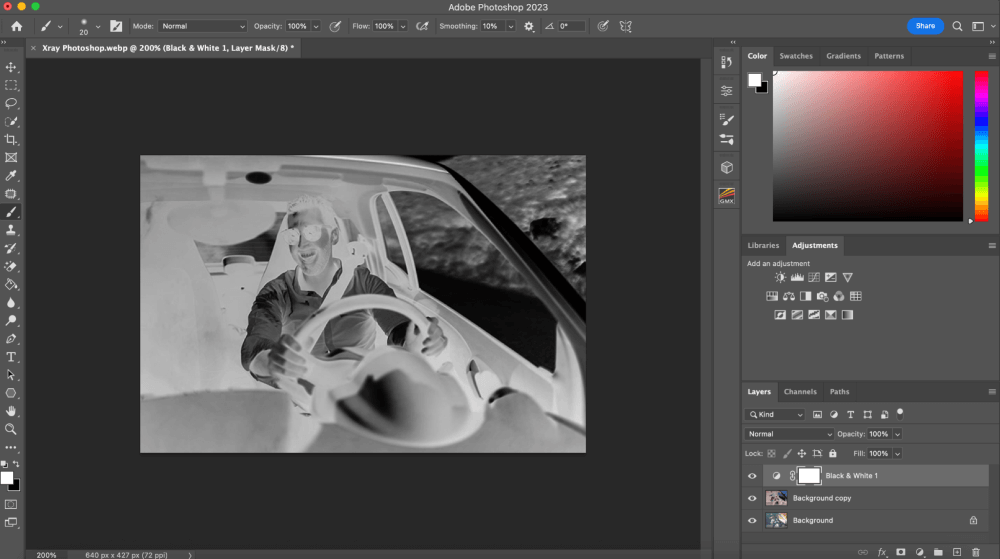Open the layer blend mode Normal dropdown

pos(789,434)
